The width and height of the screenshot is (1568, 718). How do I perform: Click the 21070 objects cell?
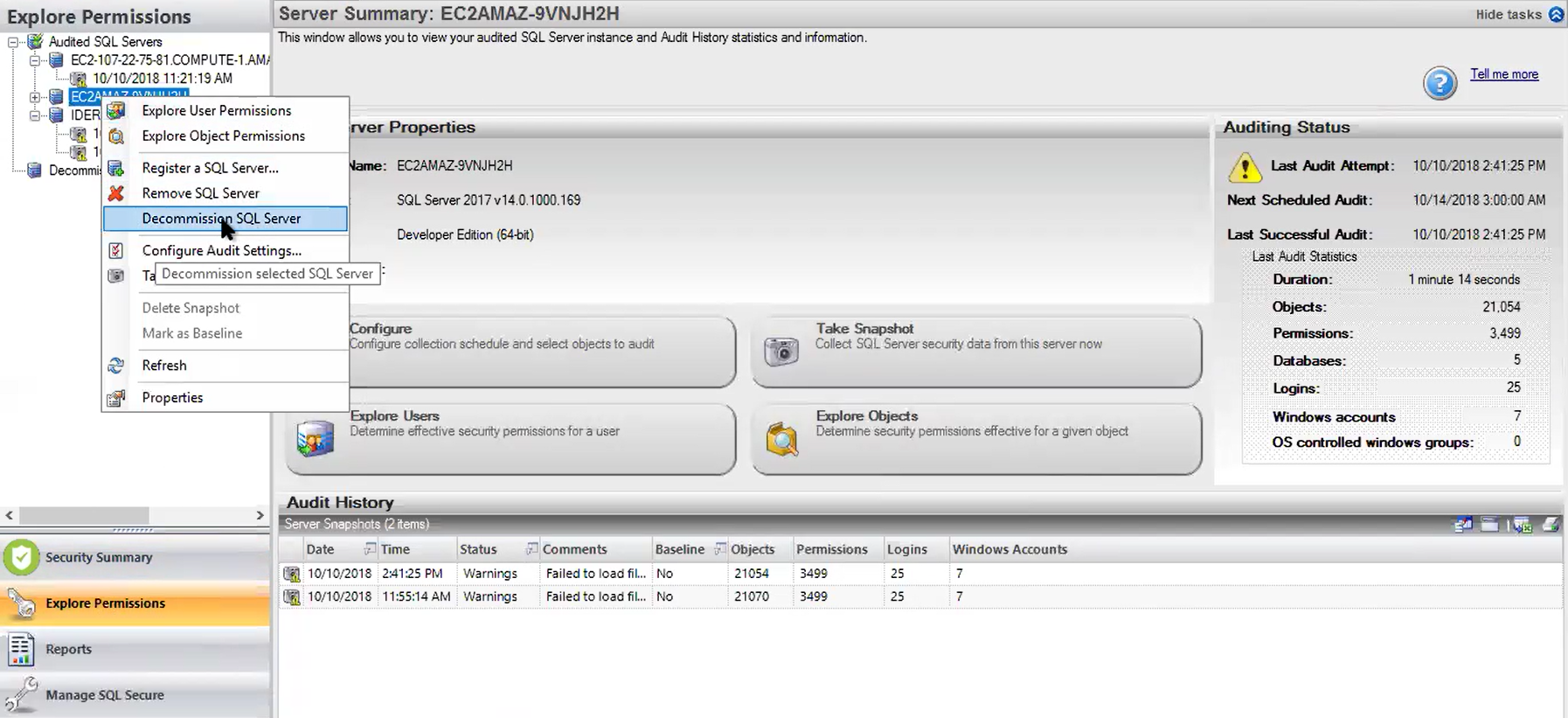click(x=760, y=596)
